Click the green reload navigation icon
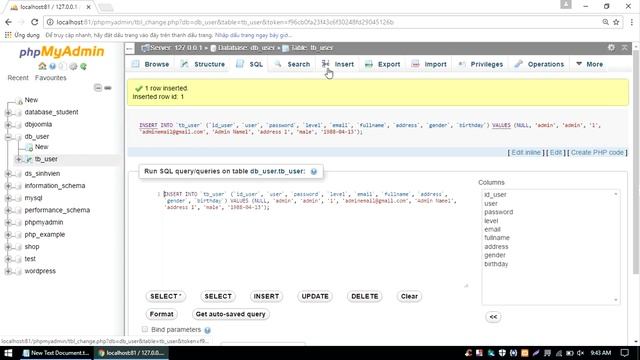Viewport: 640px width, 360px height. 83,66
